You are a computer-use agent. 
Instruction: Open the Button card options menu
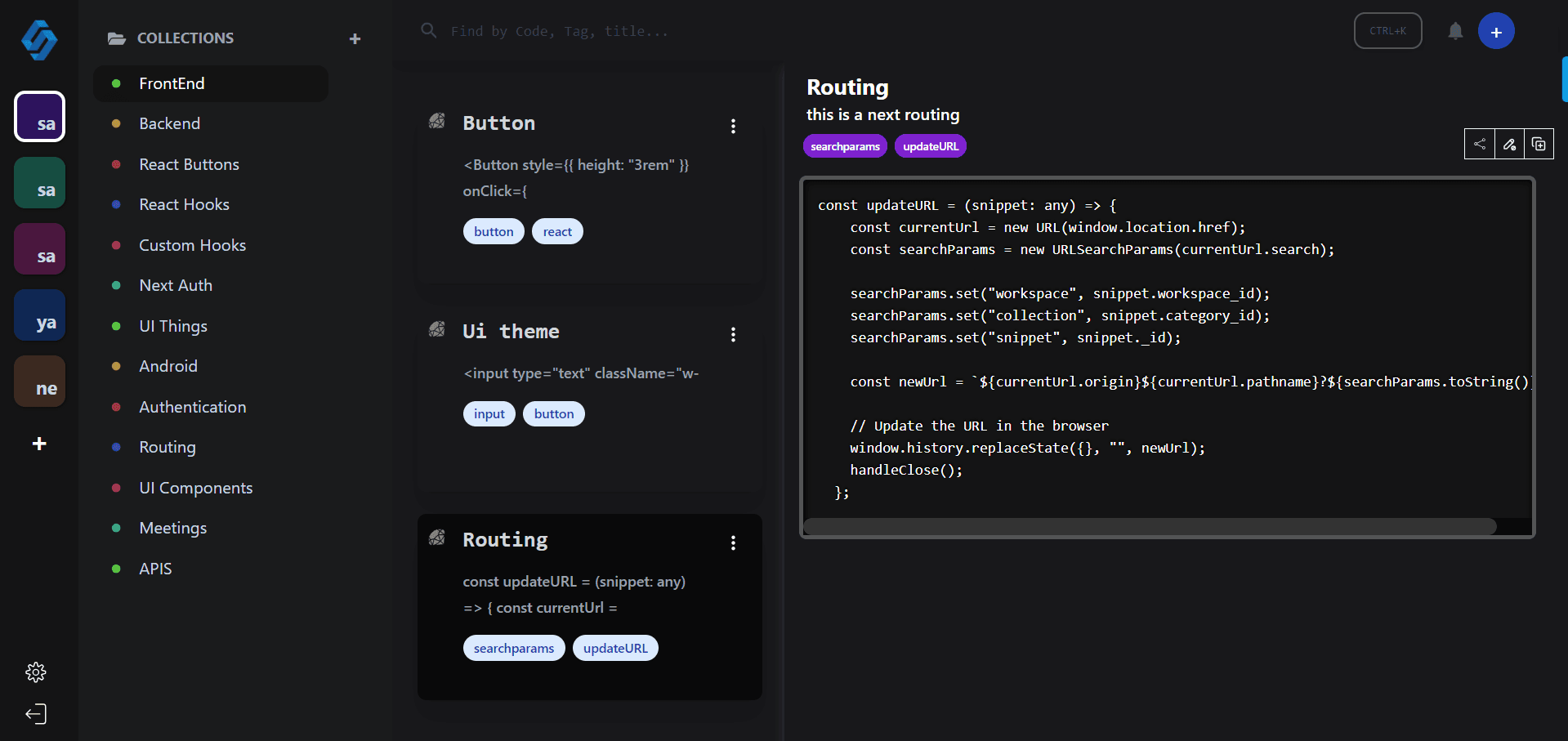tap(733, 126)
